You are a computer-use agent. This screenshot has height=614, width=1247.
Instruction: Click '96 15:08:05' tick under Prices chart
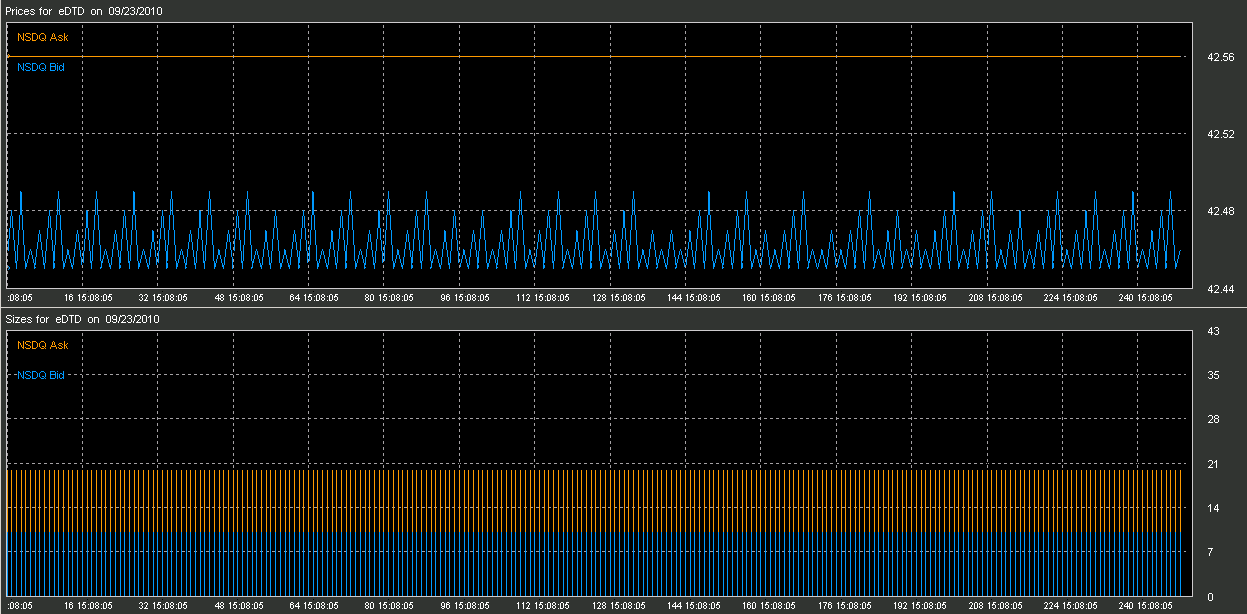pyautogui.click(x=465, y=298)
